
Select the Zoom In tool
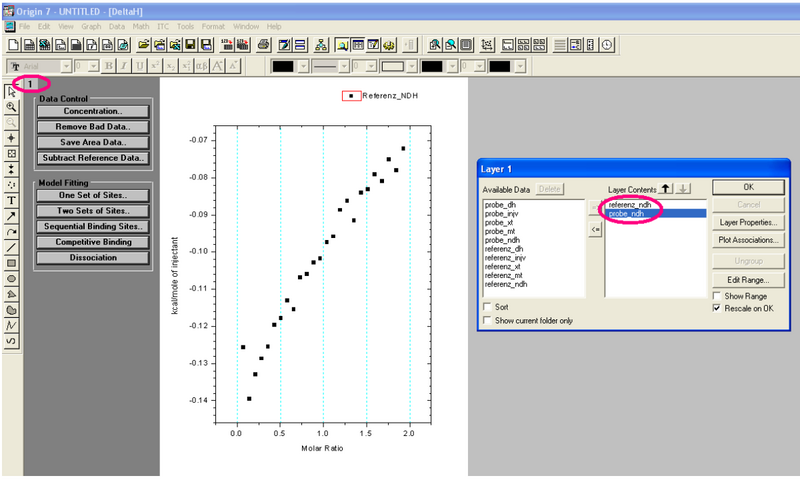[11, 107]
